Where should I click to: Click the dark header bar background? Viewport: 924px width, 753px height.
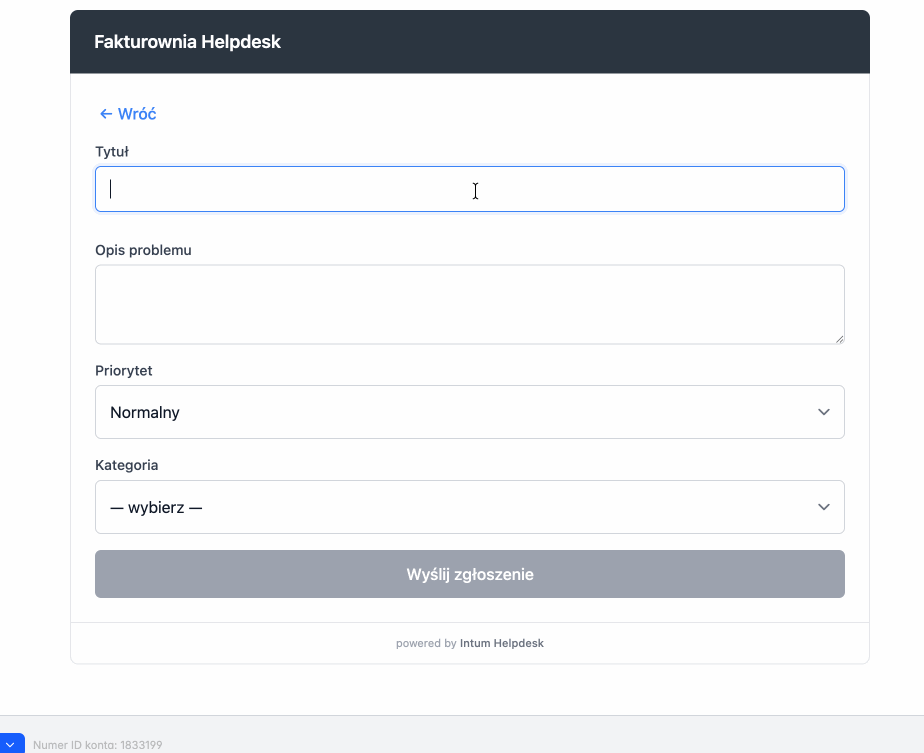(600, 42)
